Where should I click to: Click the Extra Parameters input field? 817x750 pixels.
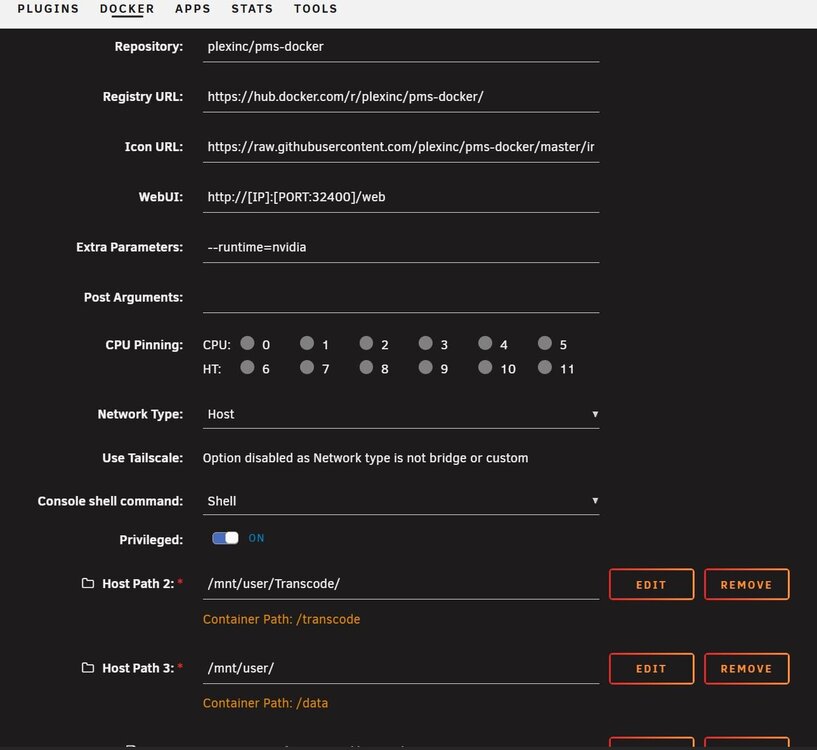[x=401, y=248]
